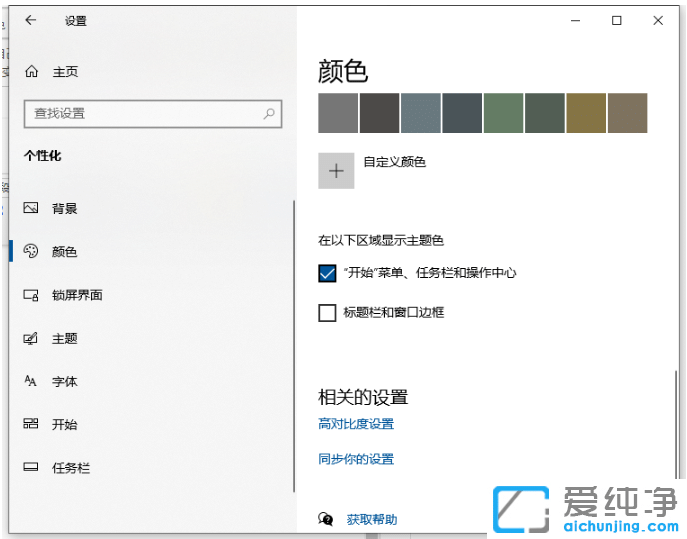
Task: Click the plus button for 自定义颜色
Action: [x=336, y=171]
